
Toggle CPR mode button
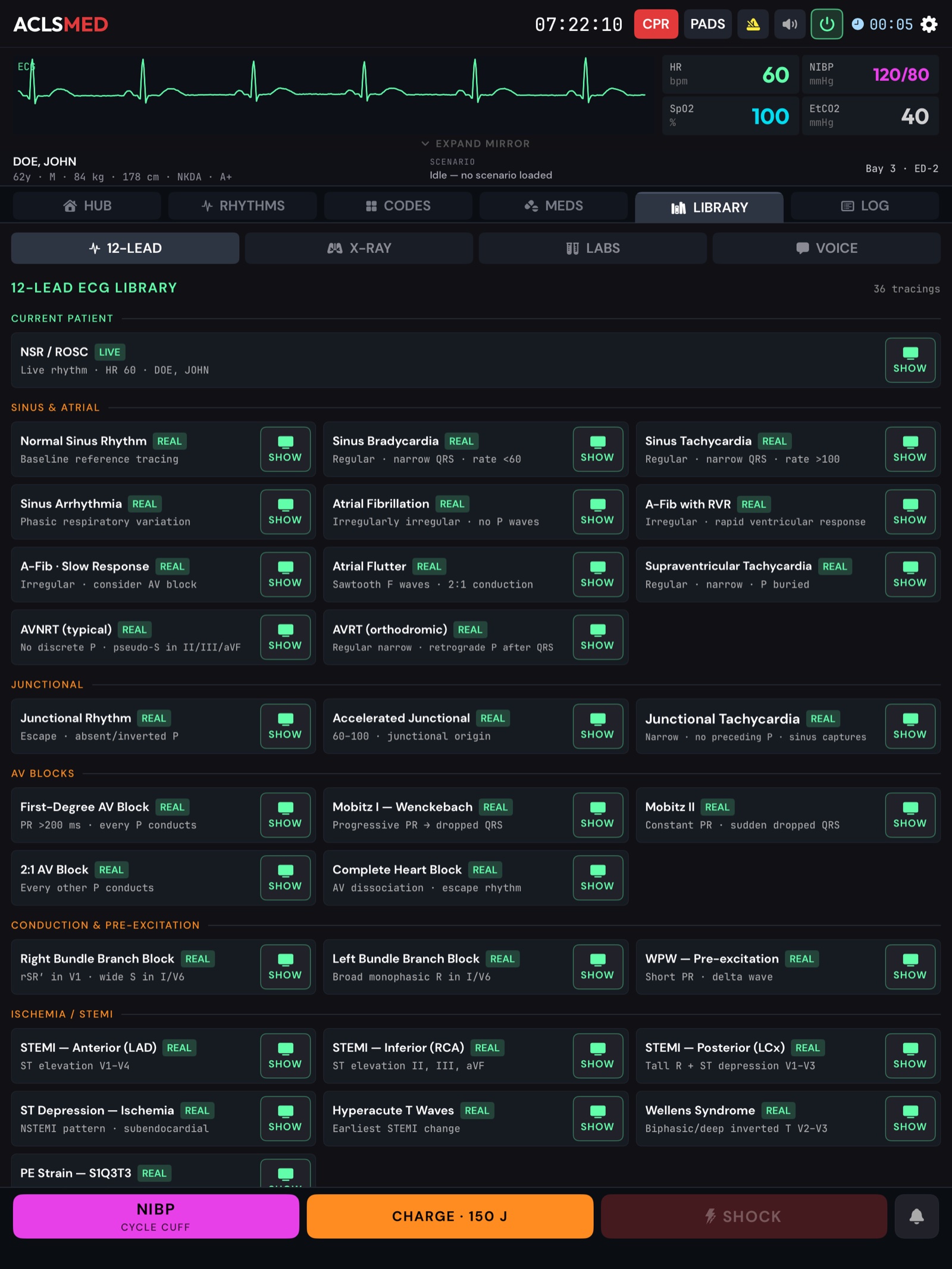(x=656, y=24)
